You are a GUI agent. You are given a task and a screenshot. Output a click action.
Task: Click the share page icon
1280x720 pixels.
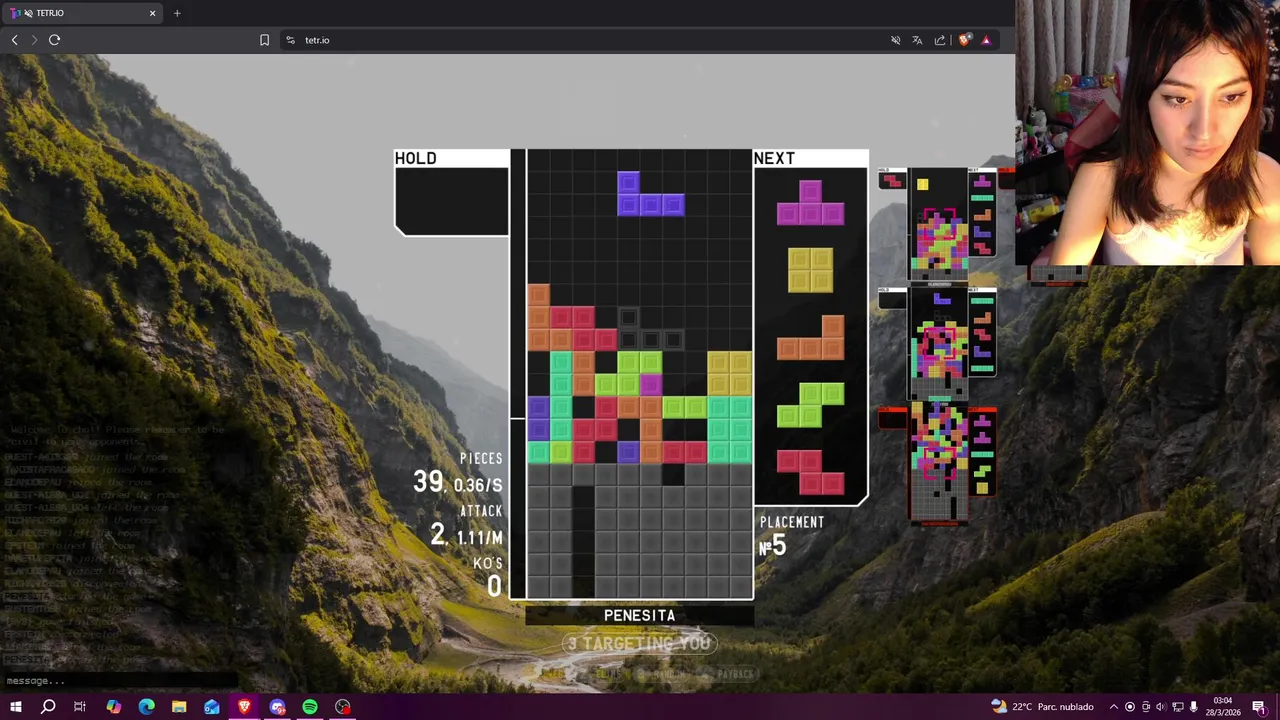tap(940, 40)
